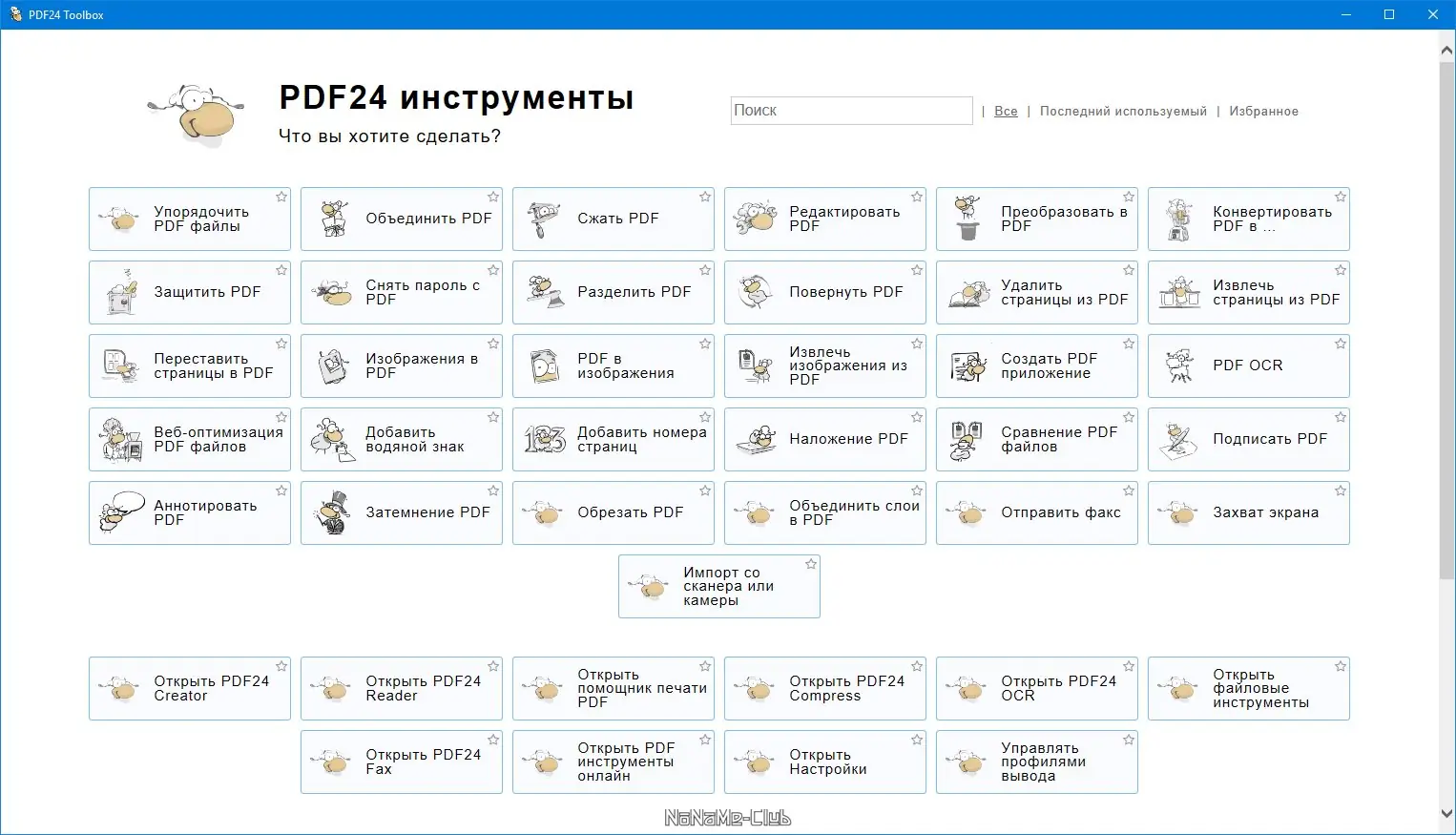Mark Сжать PDF as favorite with its star

705,198
